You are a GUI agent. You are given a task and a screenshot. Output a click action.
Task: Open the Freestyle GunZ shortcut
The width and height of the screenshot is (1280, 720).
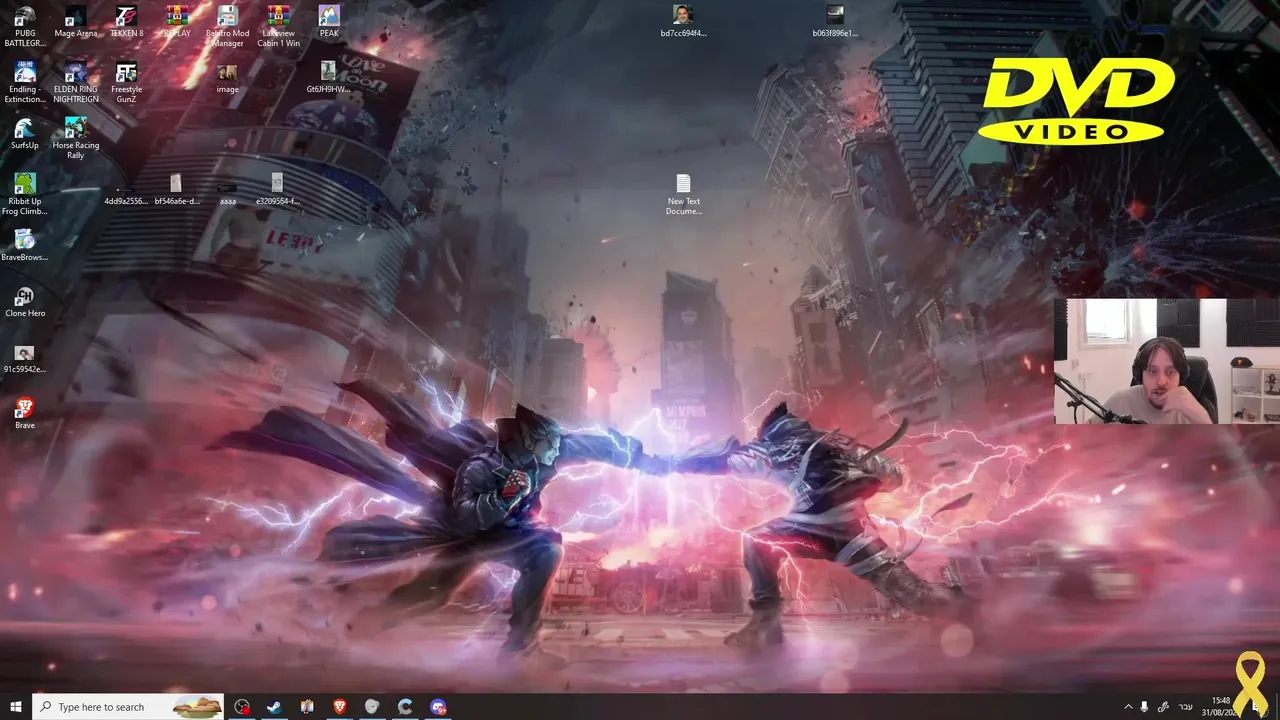(126, 82)
